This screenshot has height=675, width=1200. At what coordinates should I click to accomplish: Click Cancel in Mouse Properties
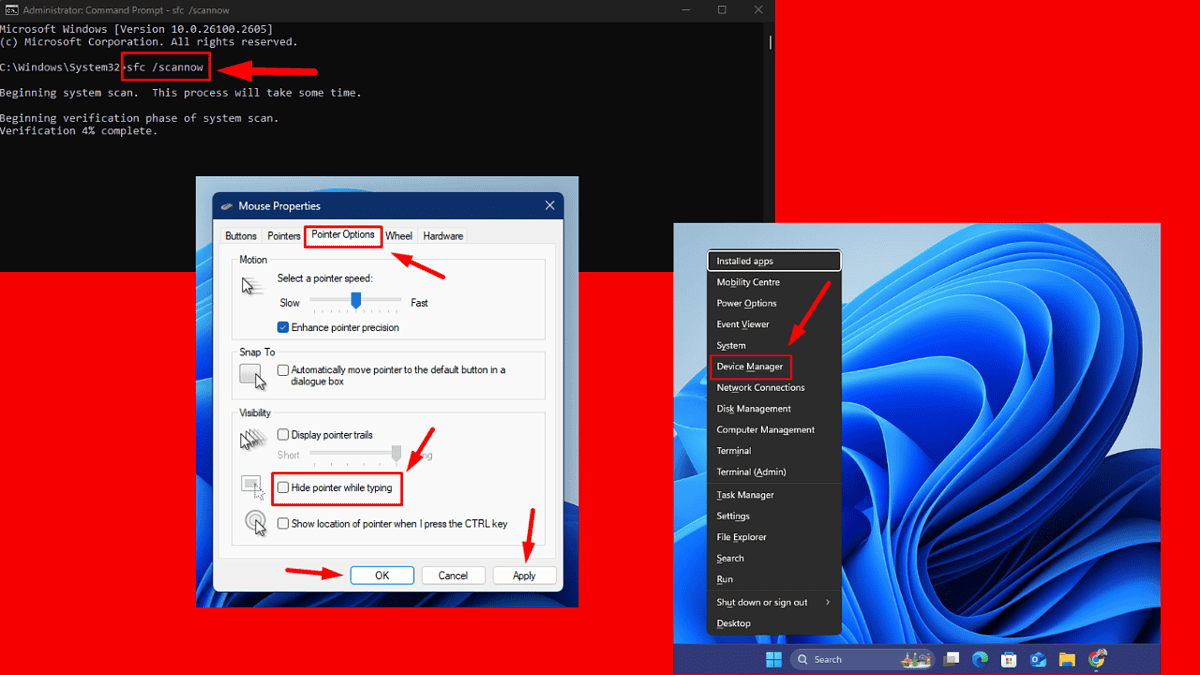coord(453,575)
